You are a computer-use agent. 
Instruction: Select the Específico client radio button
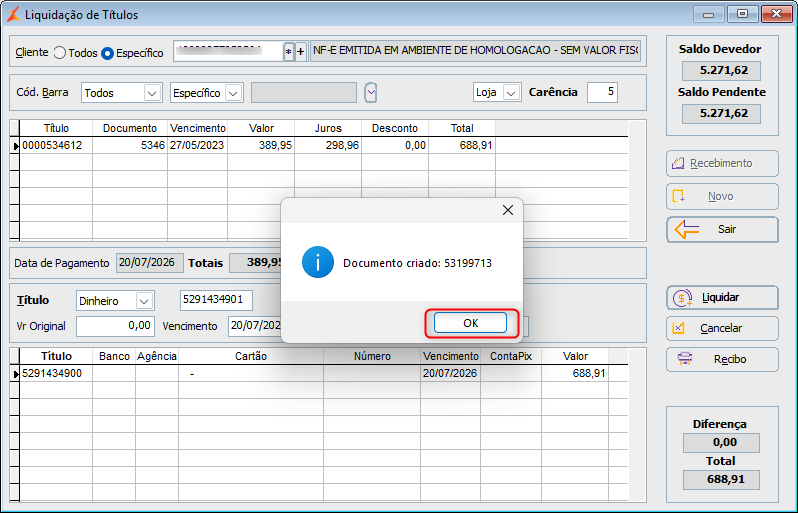click(x=107, y=53)
